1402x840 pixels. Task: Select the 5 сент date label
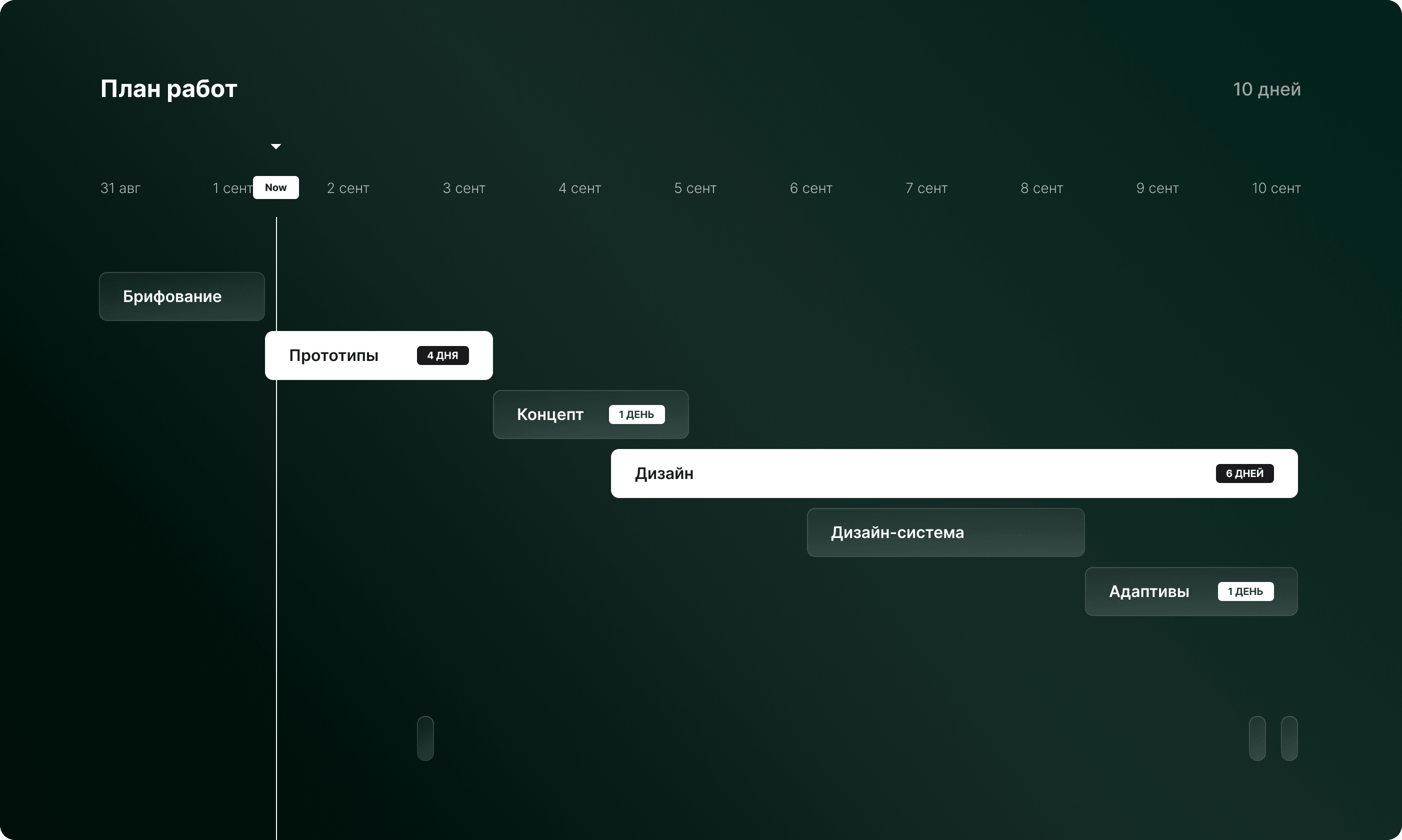tap(694, 188)
